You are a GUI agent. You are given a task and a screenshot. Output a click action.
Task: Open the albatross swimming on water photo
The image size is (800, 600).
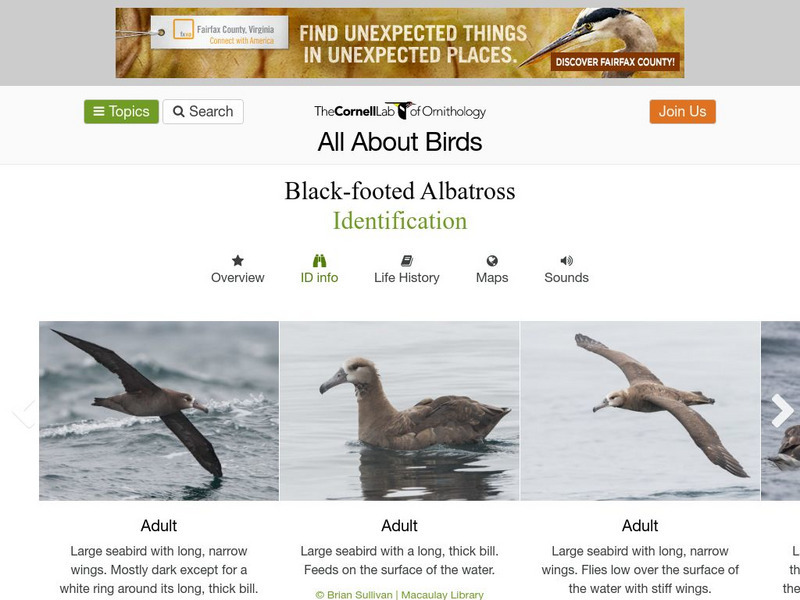tap(400, 410)
